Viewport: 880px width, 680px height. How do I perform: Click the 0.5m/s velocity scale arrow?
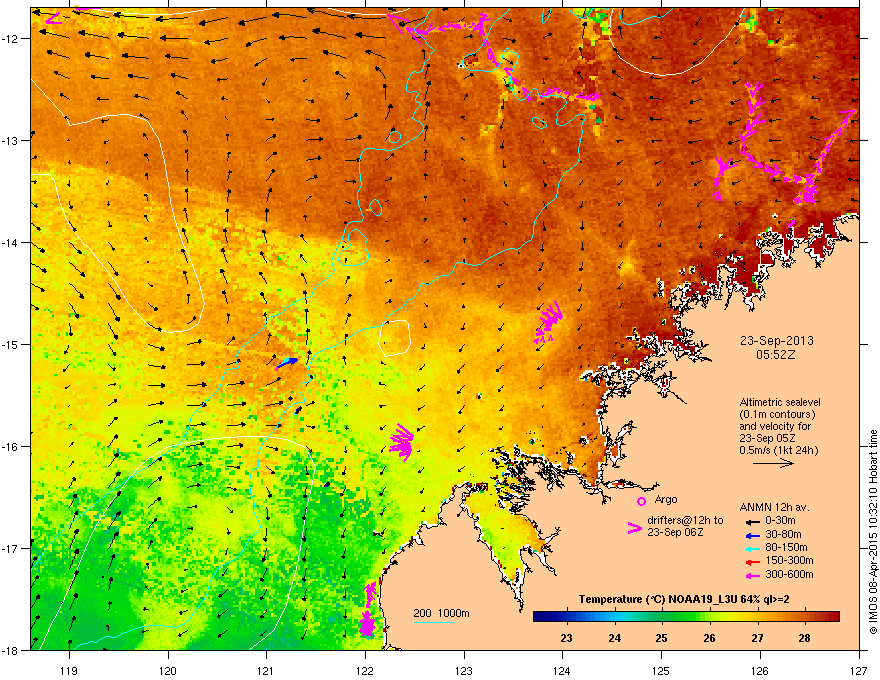click(773, 463)
